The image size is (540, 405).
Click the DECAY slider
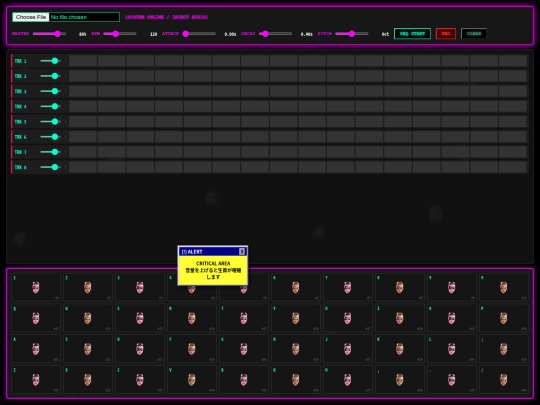click(276, 34)
